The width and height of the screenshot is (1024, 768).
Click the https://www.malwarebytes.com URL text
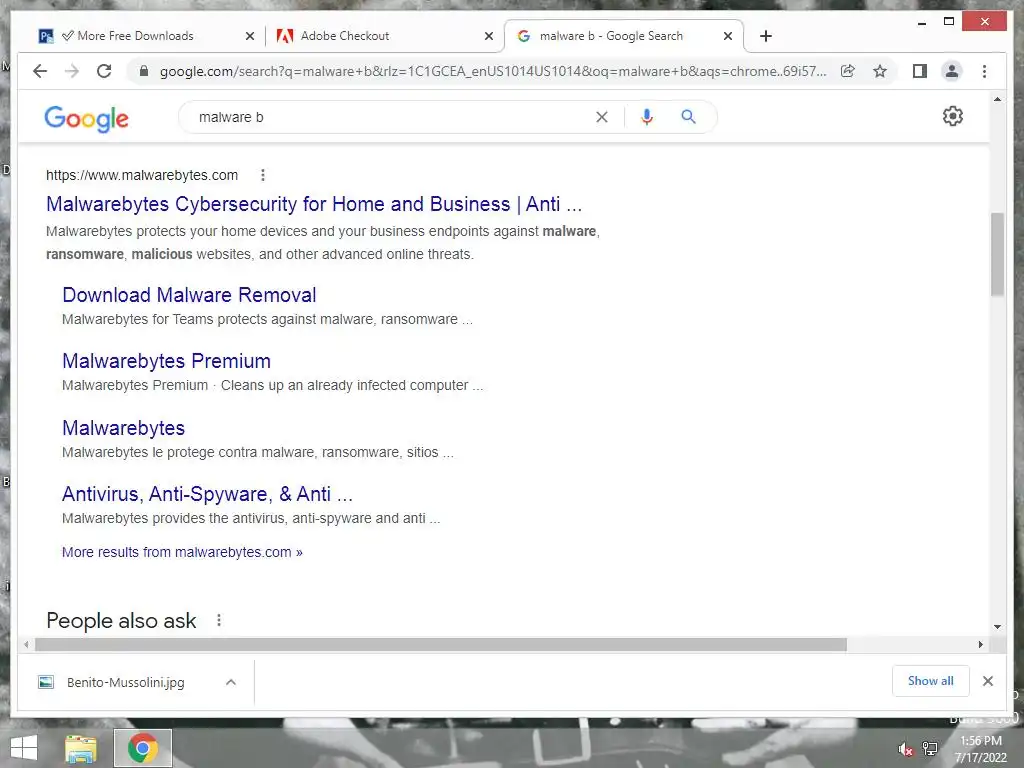click(142, 175)
